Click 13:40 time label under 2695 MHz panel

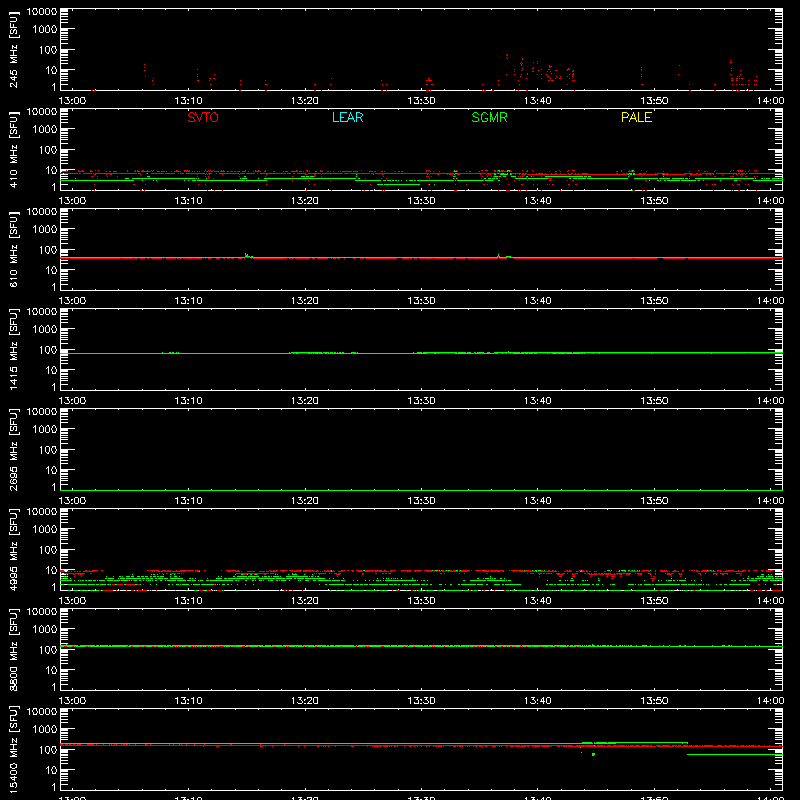(538, 501)
